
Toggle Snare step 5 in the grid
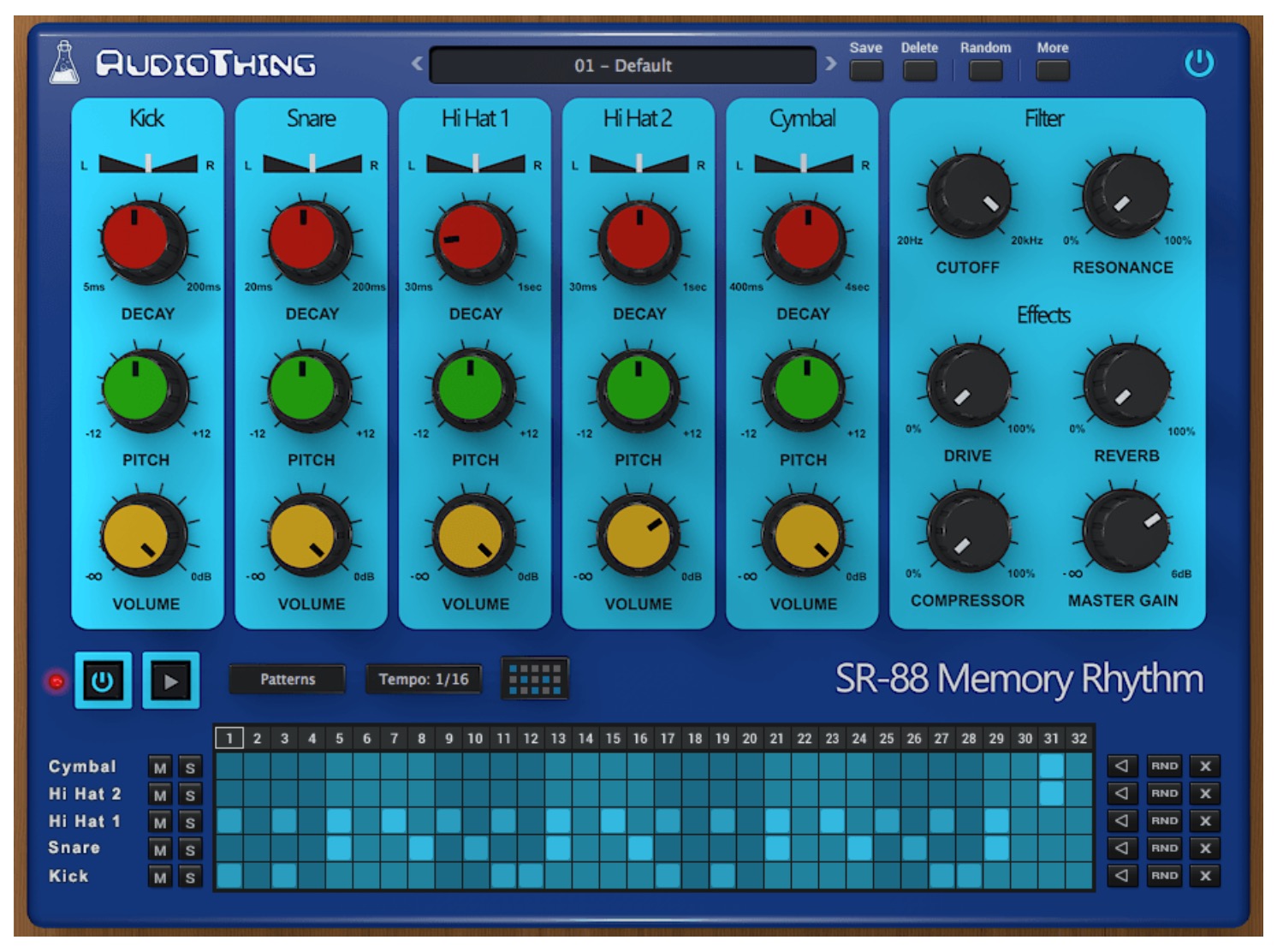pyautogui.click(x=339, y=848)
